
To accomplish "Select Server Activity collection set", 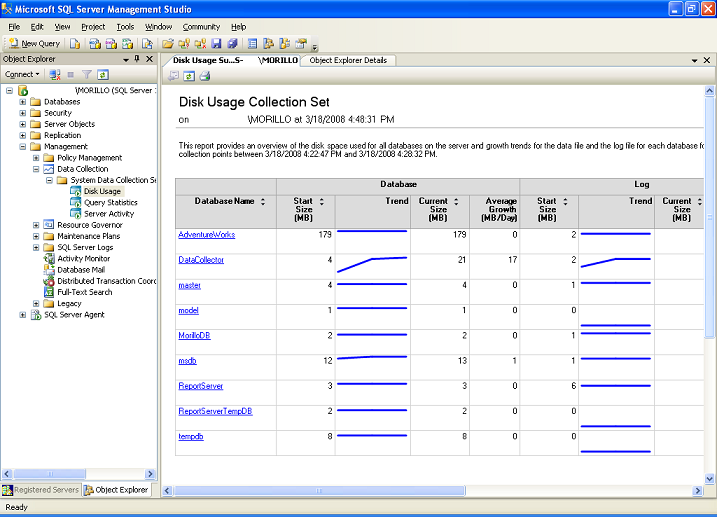I will (x=109, y=213).
